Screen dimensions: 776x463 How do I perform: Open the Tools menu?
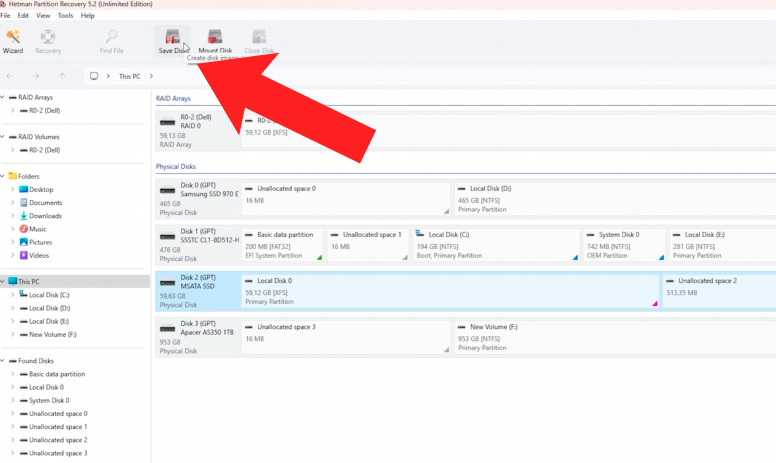tap(65, 15)
